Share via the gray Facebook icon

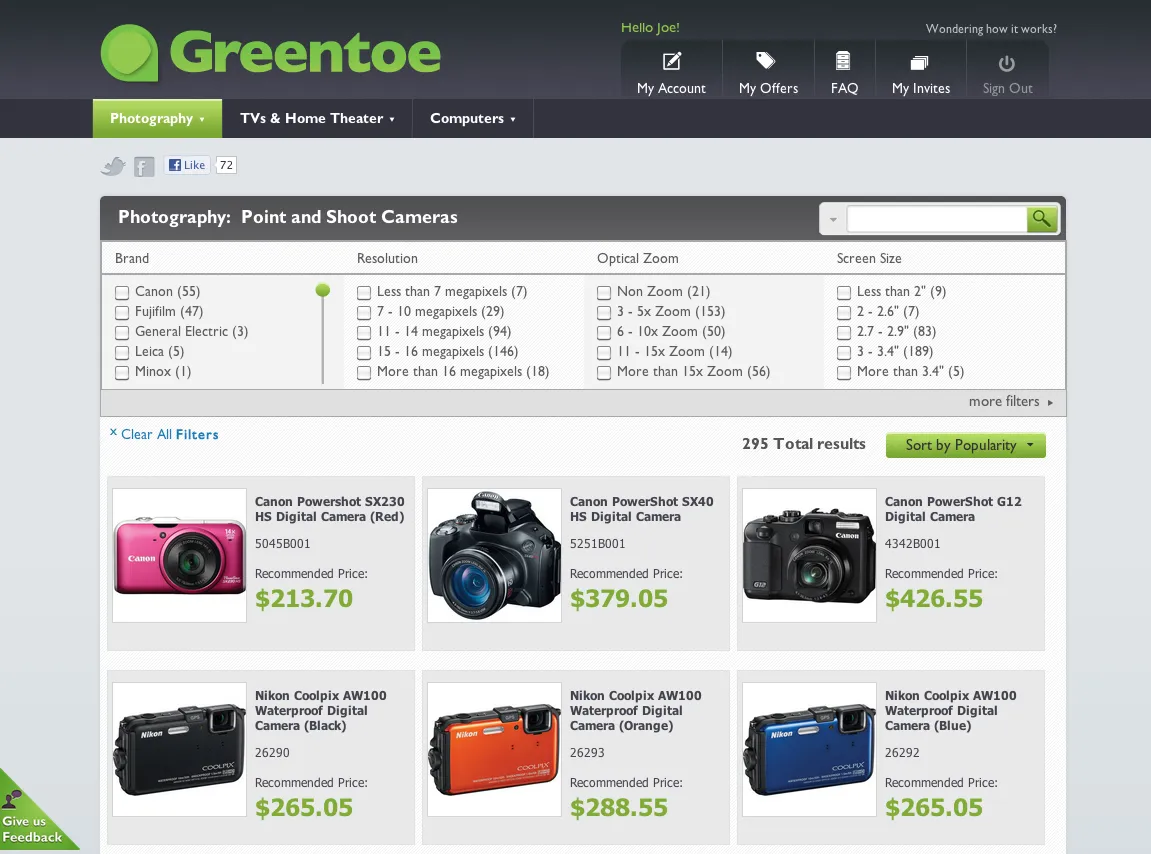point(144,167)
